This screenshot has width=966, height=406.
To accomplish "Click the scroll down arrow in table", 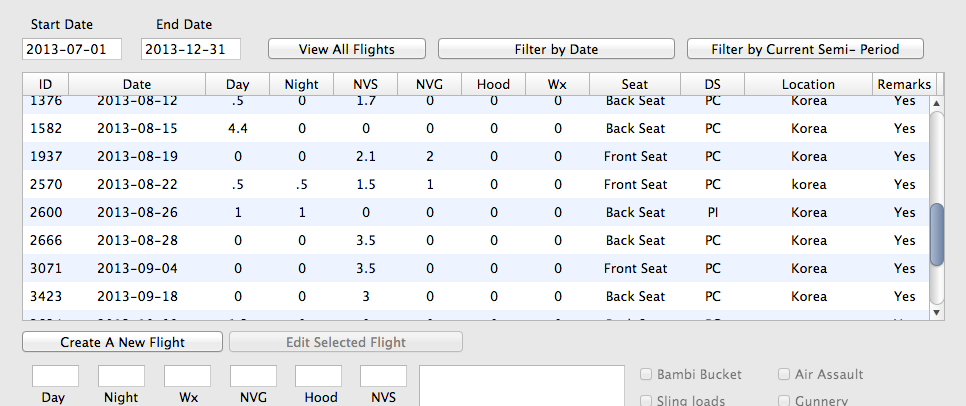I will coord(936,312).
